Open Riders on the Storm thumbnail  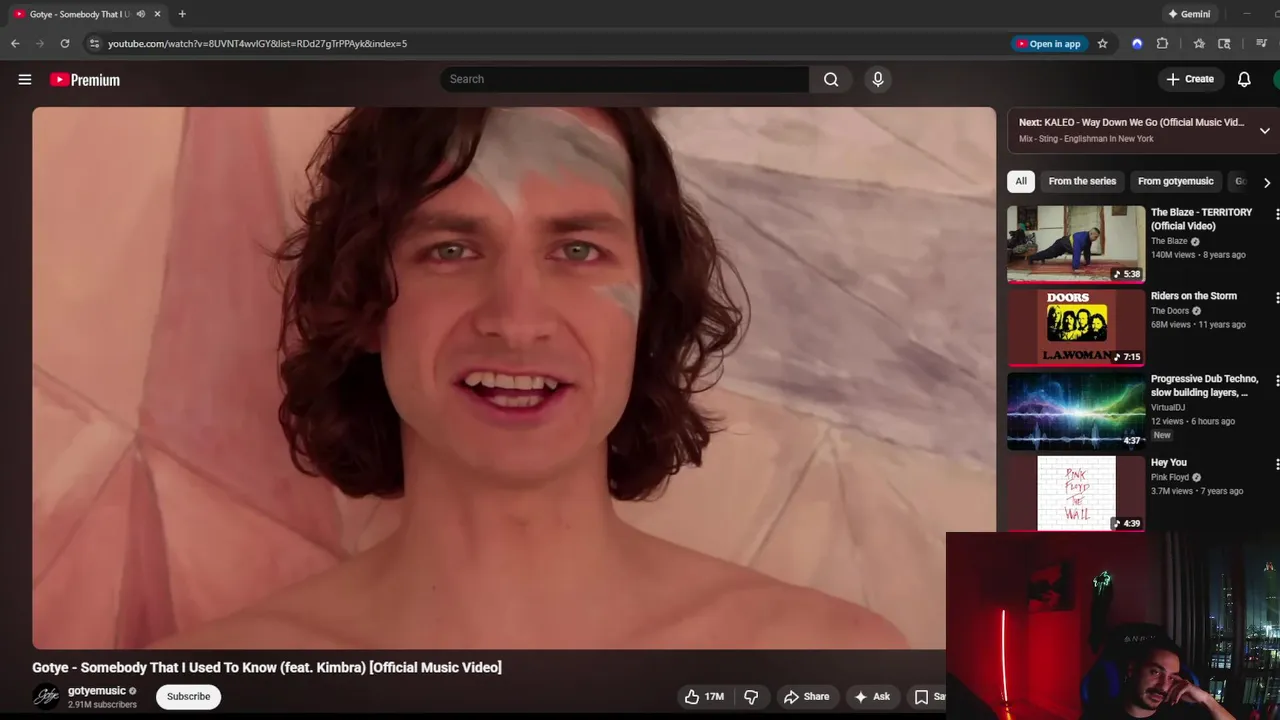(x=1076, y=327)
